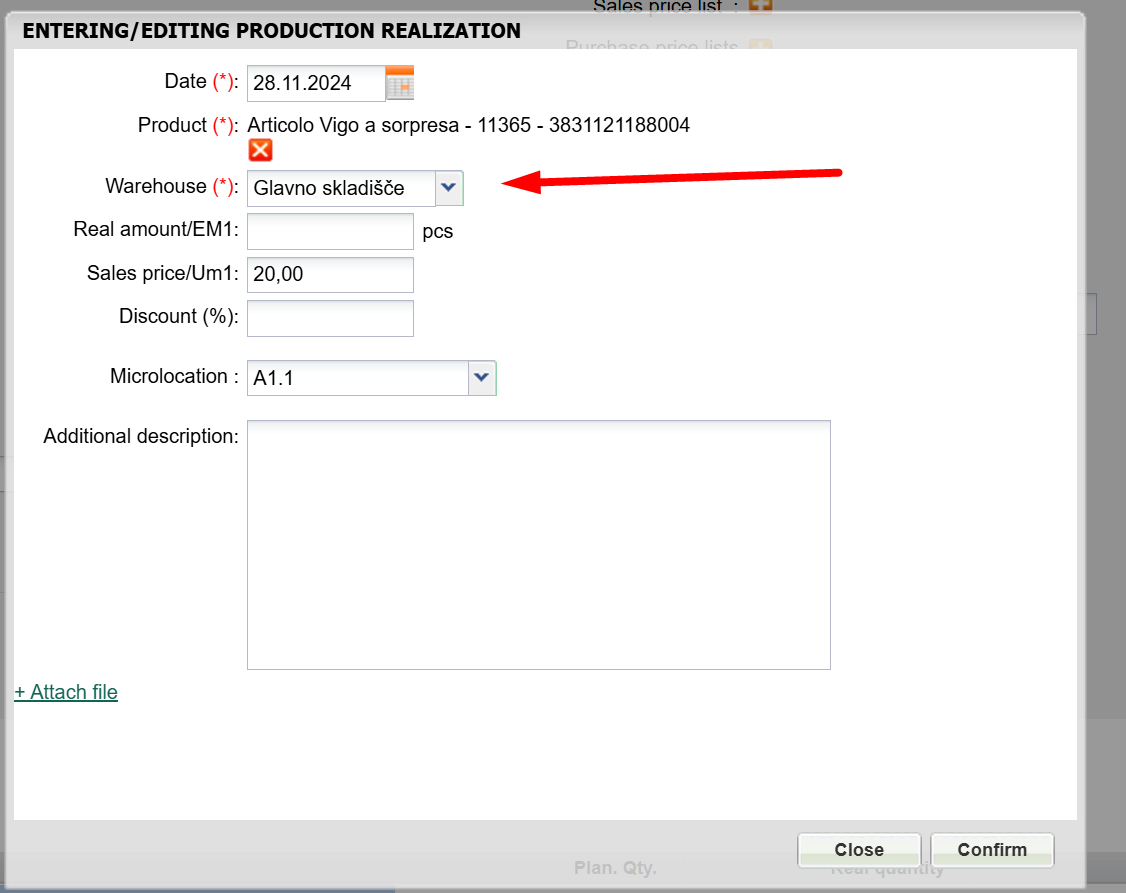Click the Additional description text area
Screen dimensions: 1126x893
point(539,545)
